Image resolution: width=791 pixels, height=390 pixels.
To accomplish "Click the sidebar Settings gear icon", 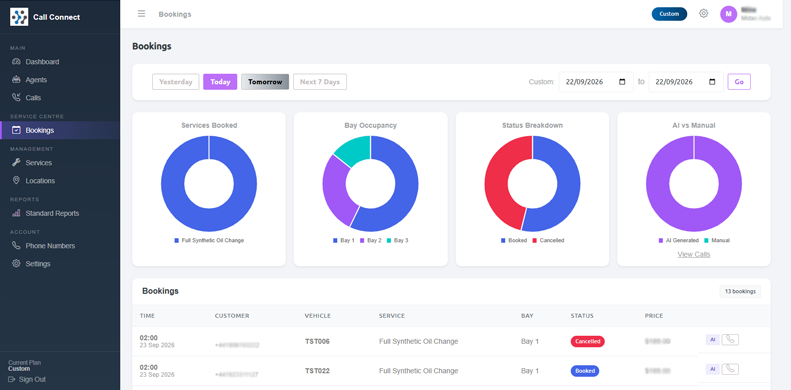I will (x=16, y=263).
